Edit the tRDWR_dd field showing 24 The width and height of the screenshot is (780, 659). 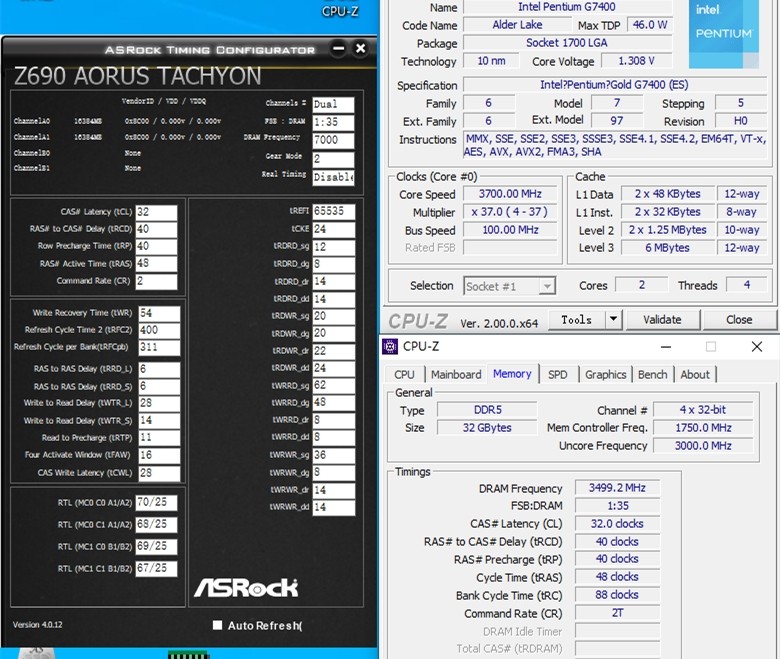[334, 368]
